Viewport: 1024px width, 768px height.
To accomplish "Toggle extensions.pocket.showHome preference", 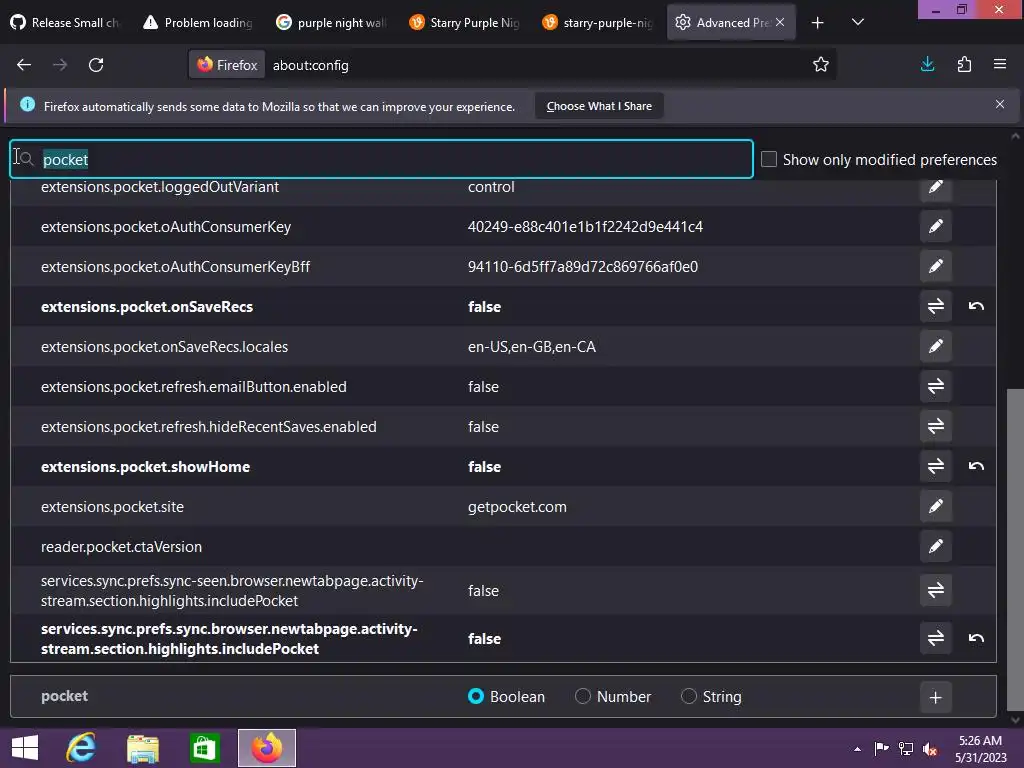I will click(935, 466).
